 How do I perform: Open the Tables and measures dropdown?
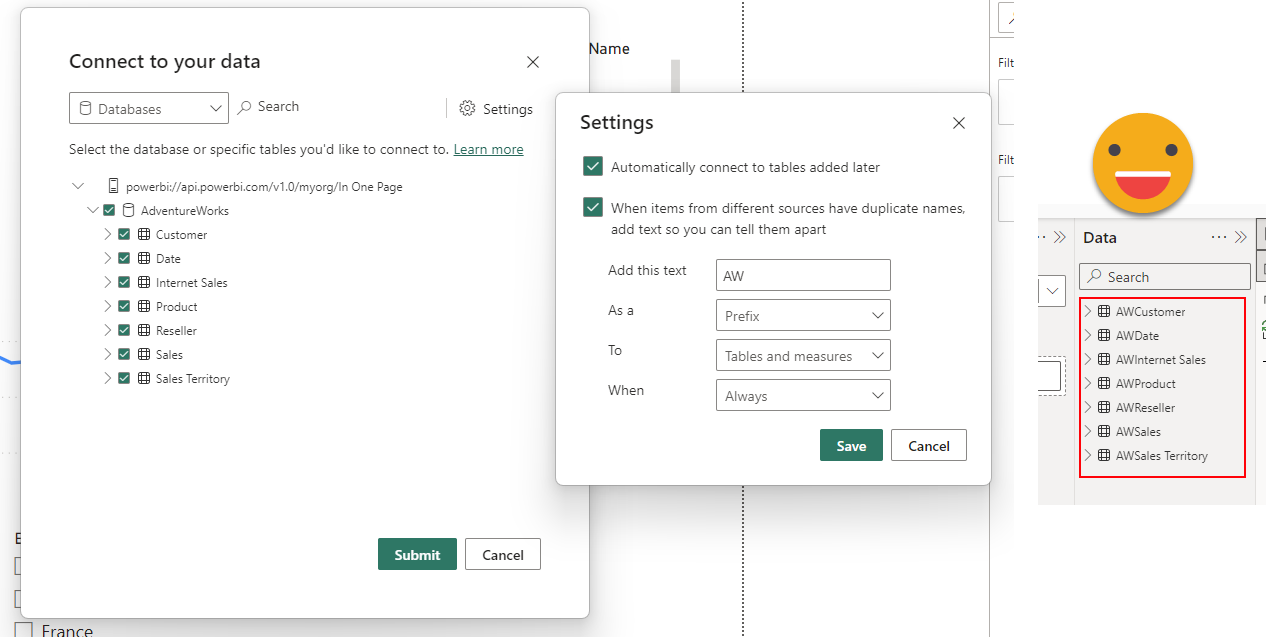point(803,356)
